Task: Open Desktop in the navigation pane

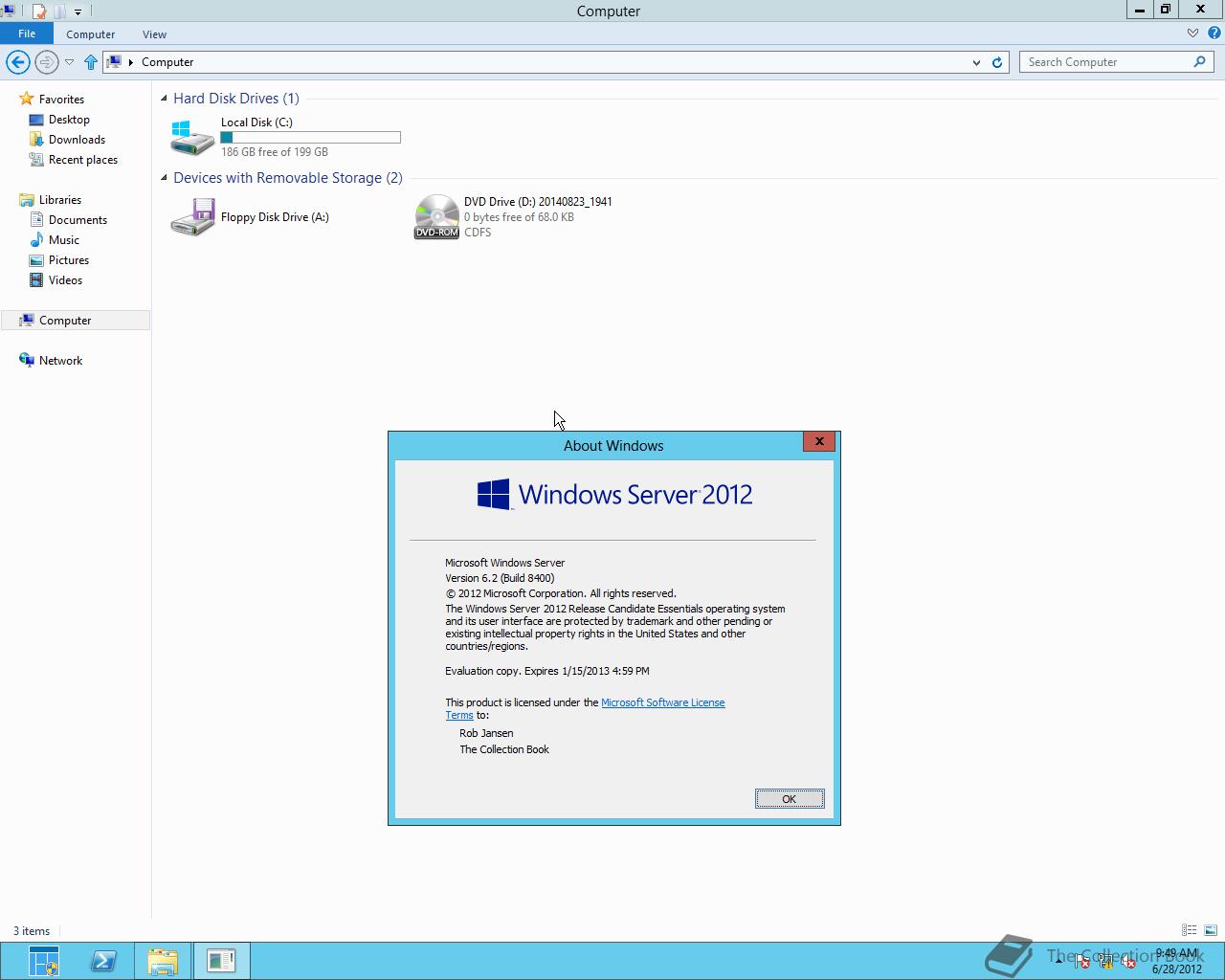Action: (x=69, y=120)
